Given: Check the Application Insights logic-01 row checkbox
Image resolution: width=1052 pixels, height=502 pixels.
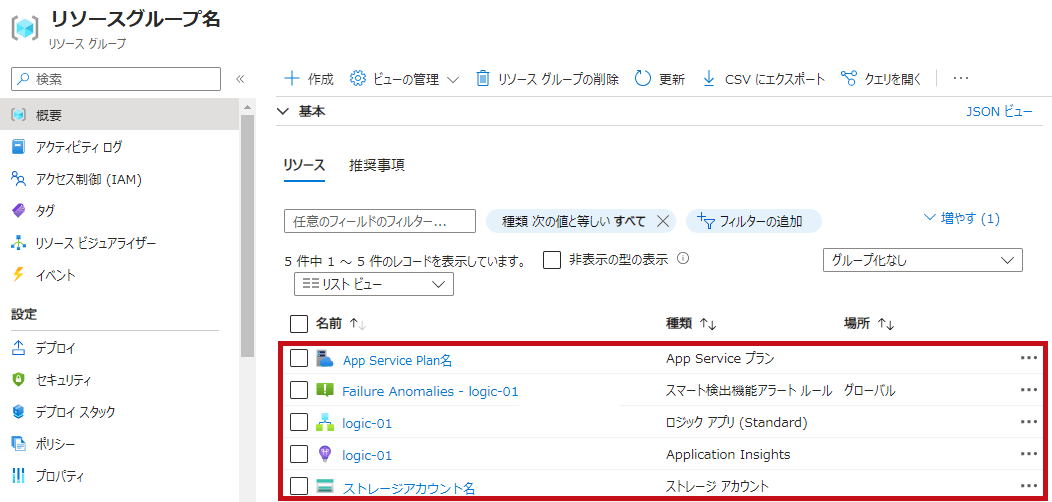Looking at the screenshot, I should 299,454.
